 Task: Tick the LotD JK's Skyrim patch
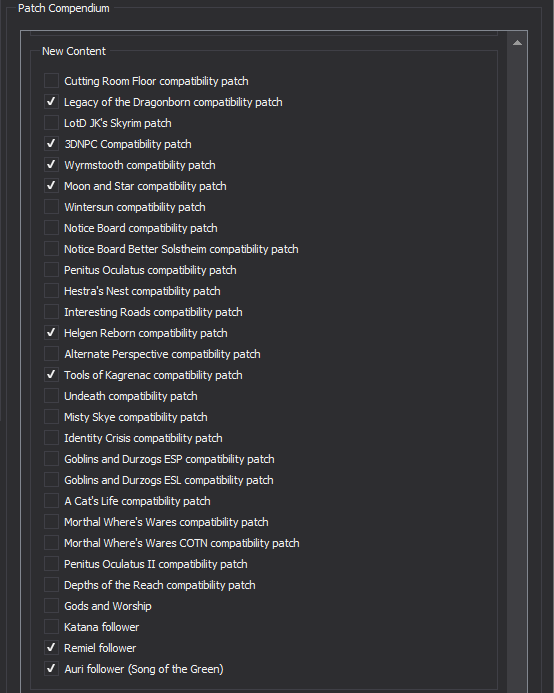tap(51, 123)
